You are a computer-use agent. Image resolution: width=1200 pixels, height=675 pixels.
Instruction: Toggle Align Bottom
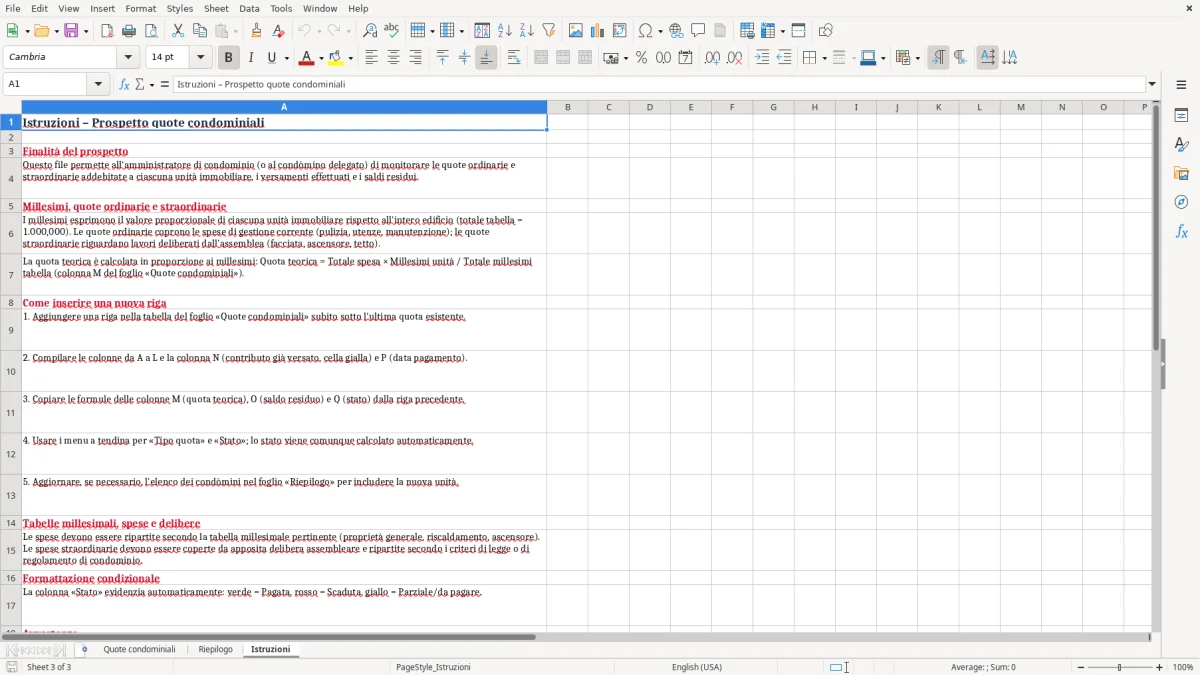coord(486,58)
